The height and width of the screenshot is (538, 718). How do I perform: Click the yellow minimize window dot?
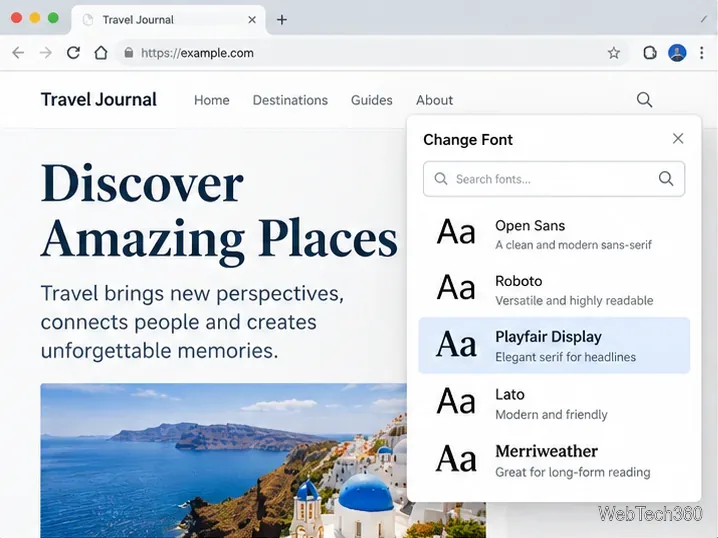(x=35, y=18)
